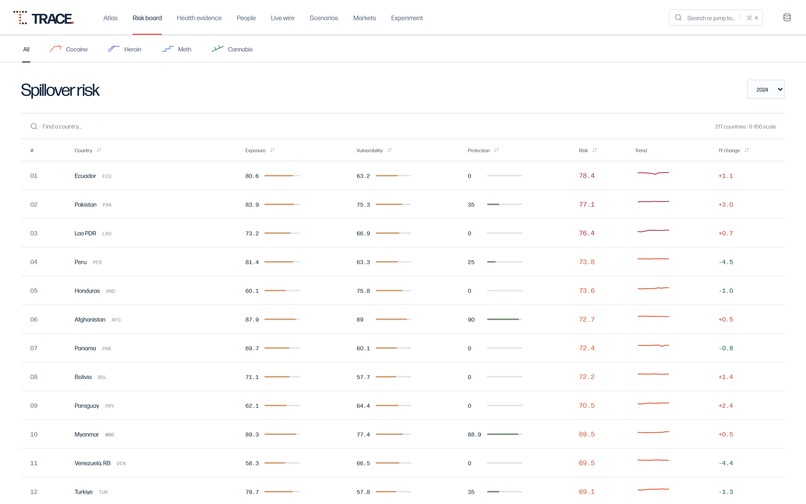806x504 pixels.
Task: Click the Exposure column header
Action: coord(255,150)
